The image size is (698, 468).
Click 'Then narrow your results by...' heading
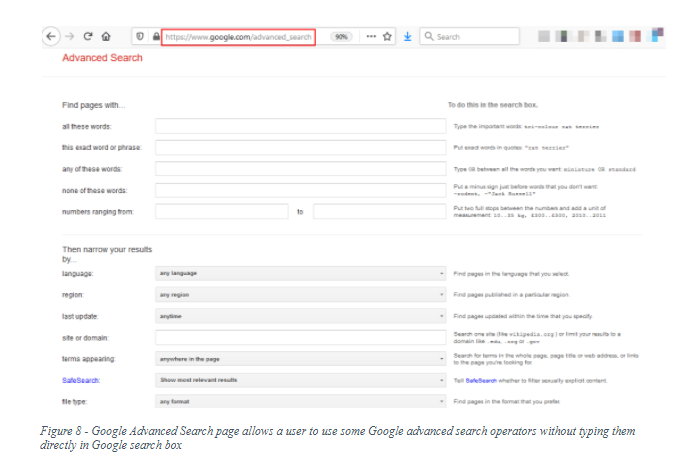point(107,254)
